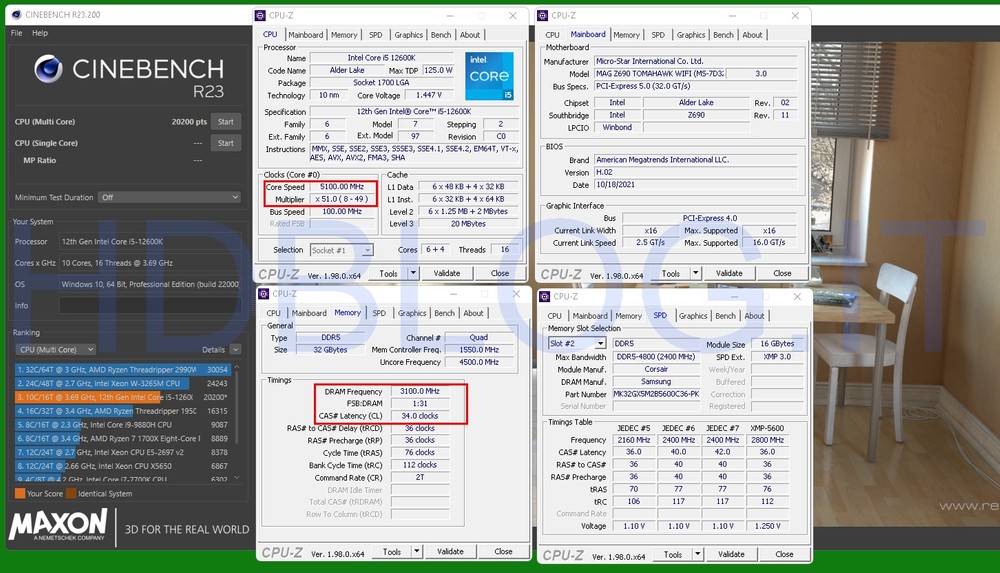
Task: Open Minimum Test Duration dropdown
Action: tap(170, 197)
